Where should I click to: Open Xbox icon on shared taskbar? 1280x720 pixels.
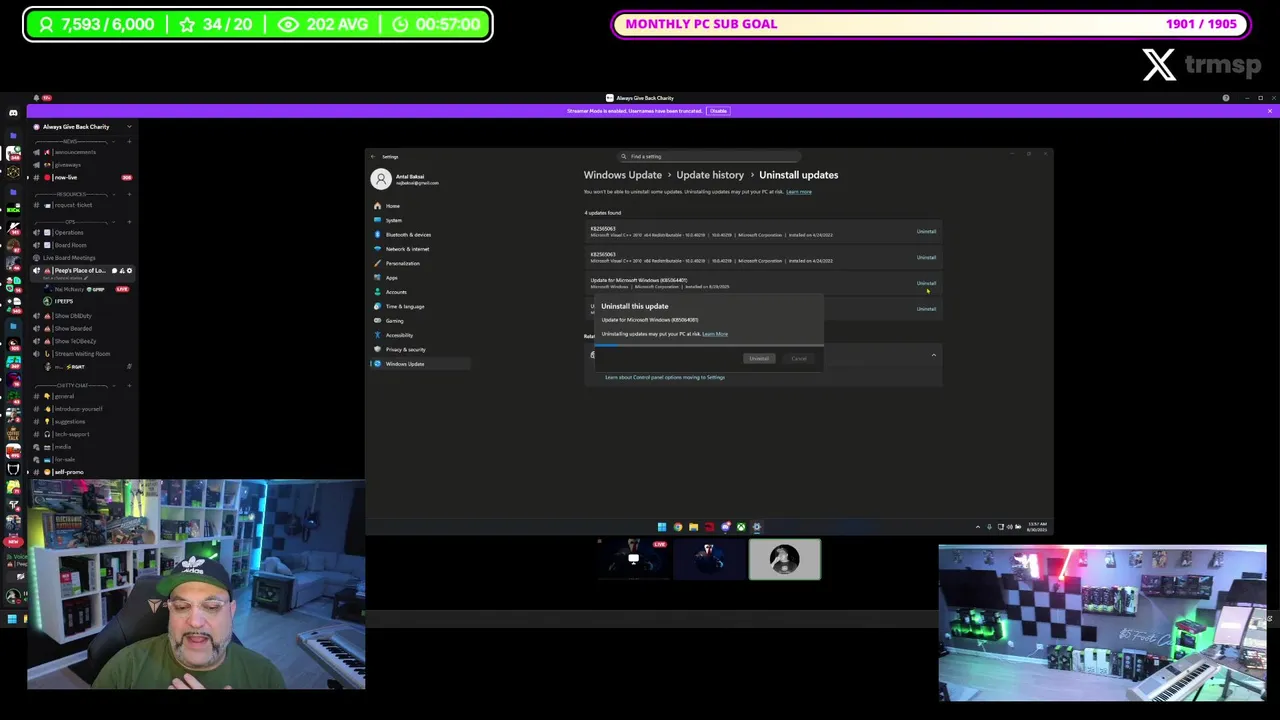(x=741, y=527)
